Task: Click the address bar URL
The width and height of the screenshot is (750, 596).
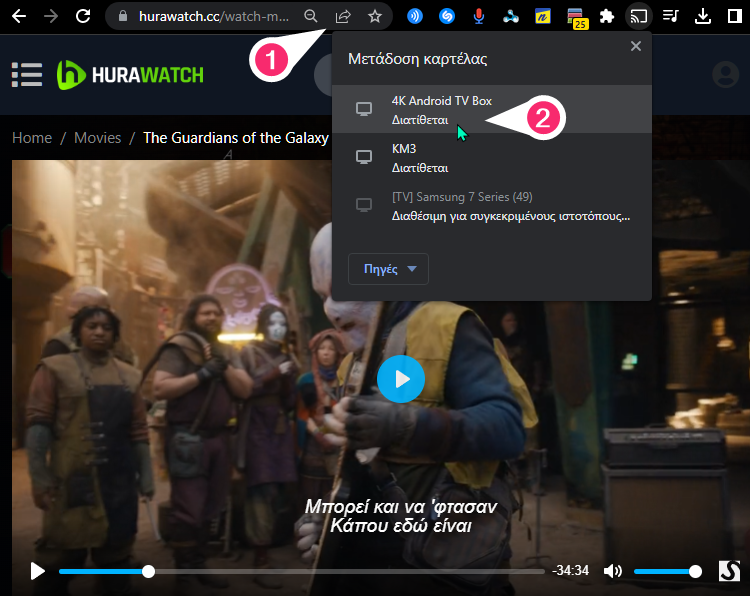Action: [214, 16]
